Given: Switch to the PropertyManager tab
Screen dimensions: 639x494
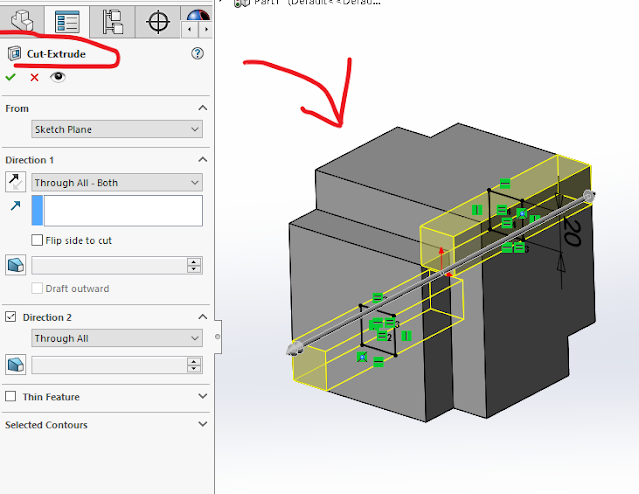Looking at the screenshot, I should pyautogui.click(x=67, y=21).
